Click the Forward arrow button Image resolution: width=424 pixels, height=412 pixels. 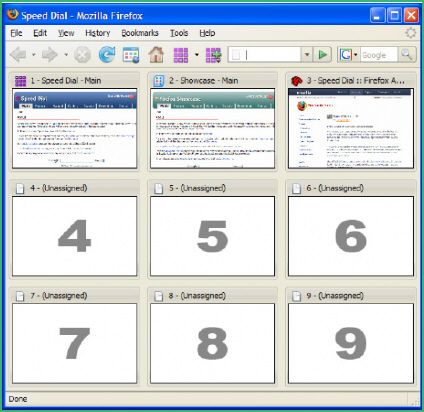point(50,55)
